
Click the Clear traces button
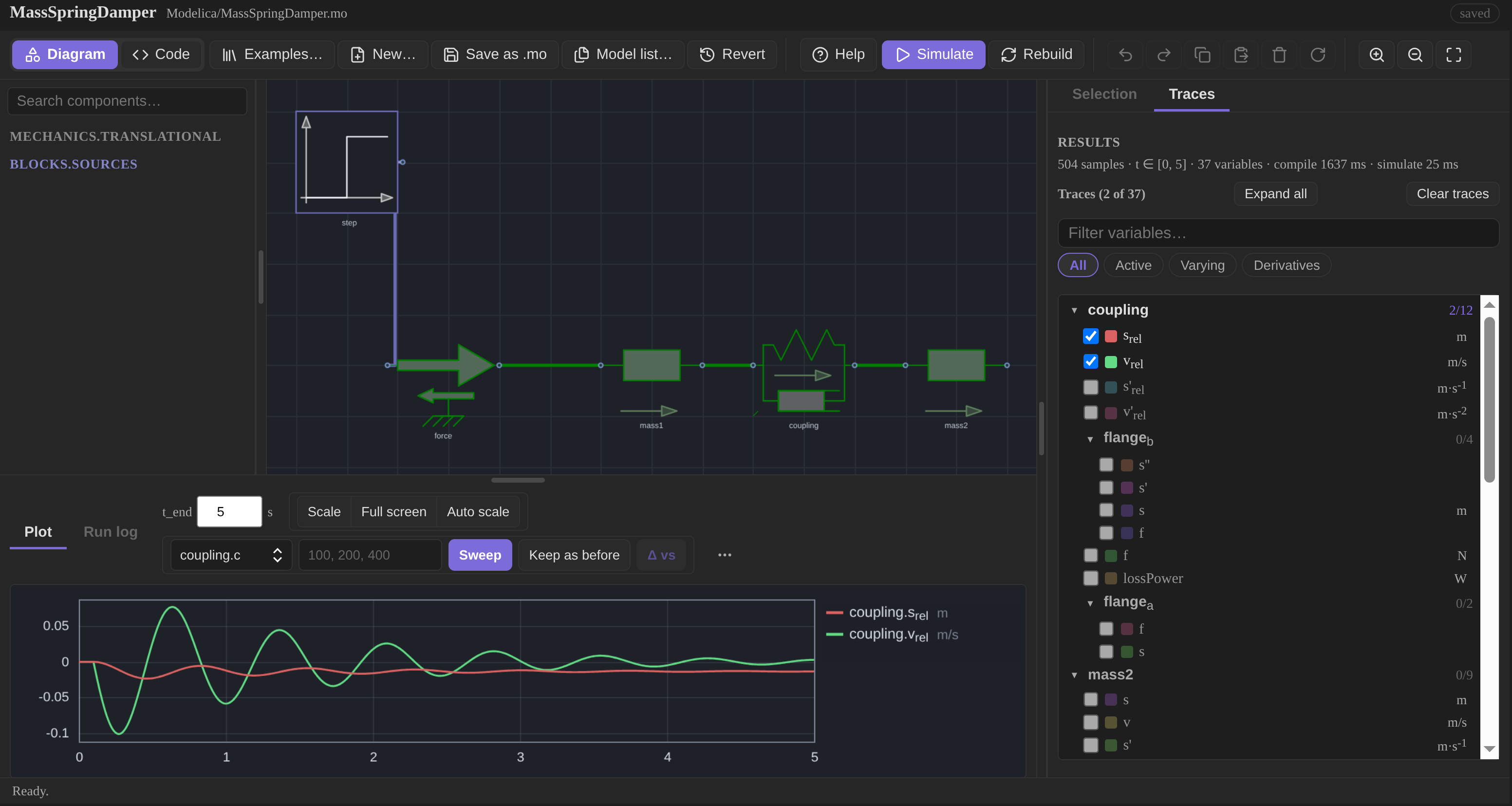point(1452,194)
